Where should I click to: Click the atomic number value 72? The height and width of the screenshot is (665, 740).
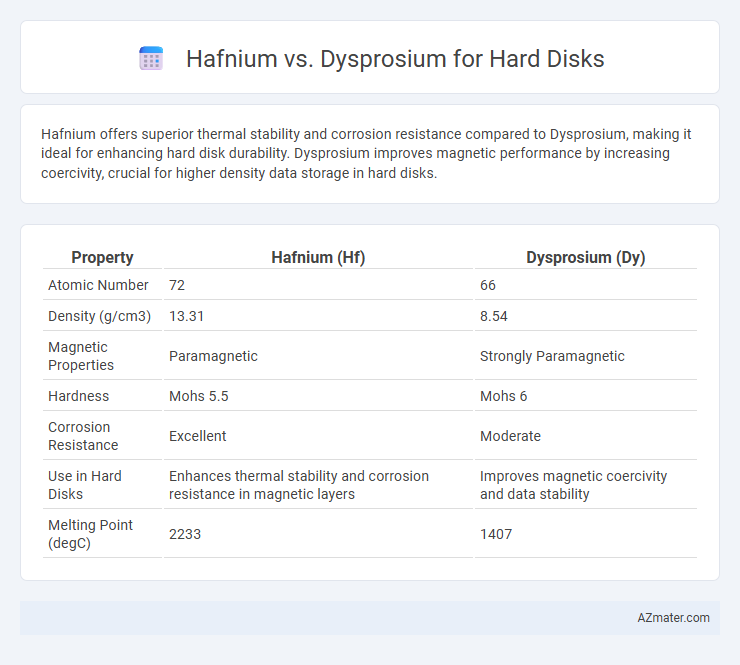[177, 285]
